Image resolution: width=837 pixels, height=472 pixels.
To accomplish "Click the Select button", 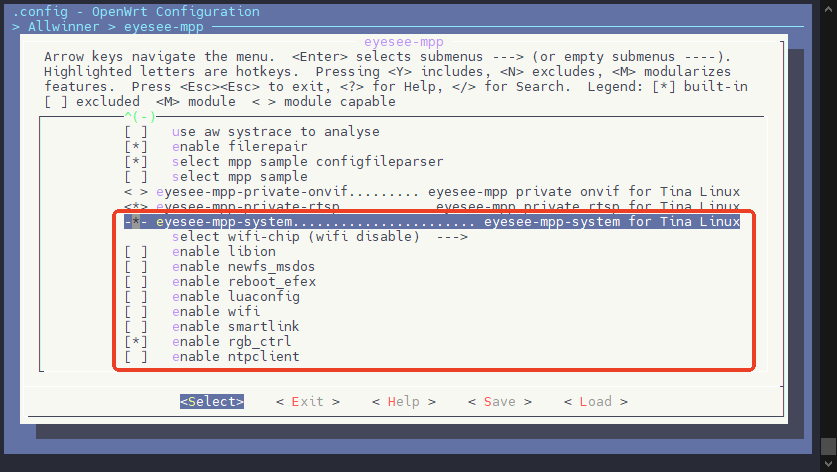I will click(212, 402).
